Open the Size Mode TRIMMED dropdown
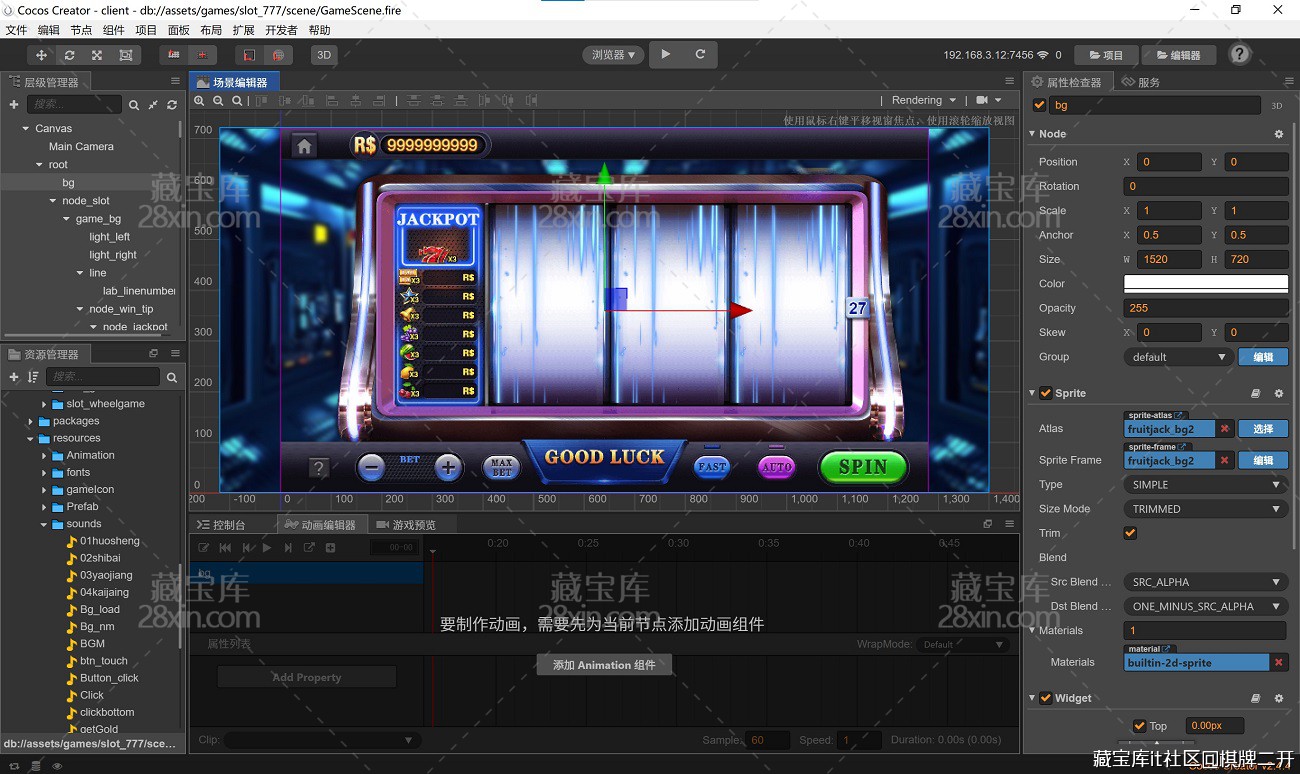The width and height of the screenshot is (1300, 774). click(1205, 509)
